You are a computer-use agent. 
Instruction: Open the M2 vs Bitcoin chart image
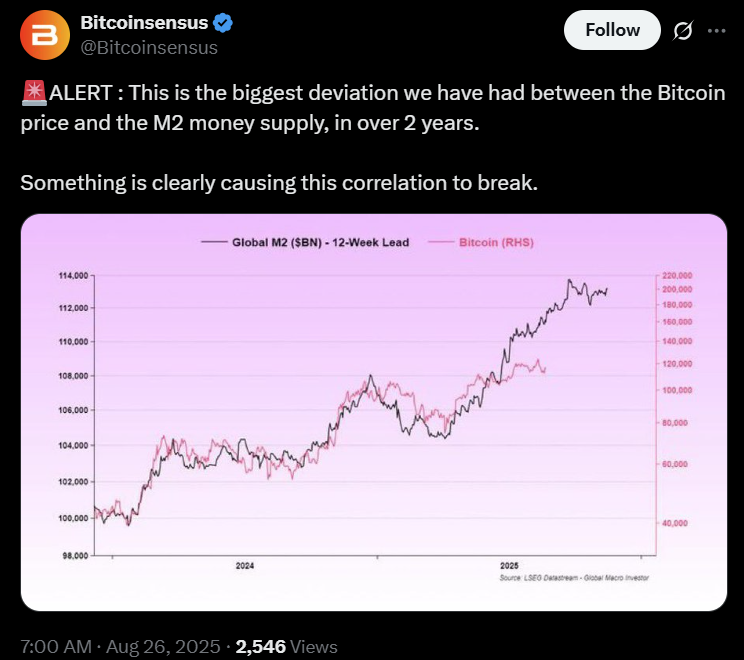pos(373,411)
